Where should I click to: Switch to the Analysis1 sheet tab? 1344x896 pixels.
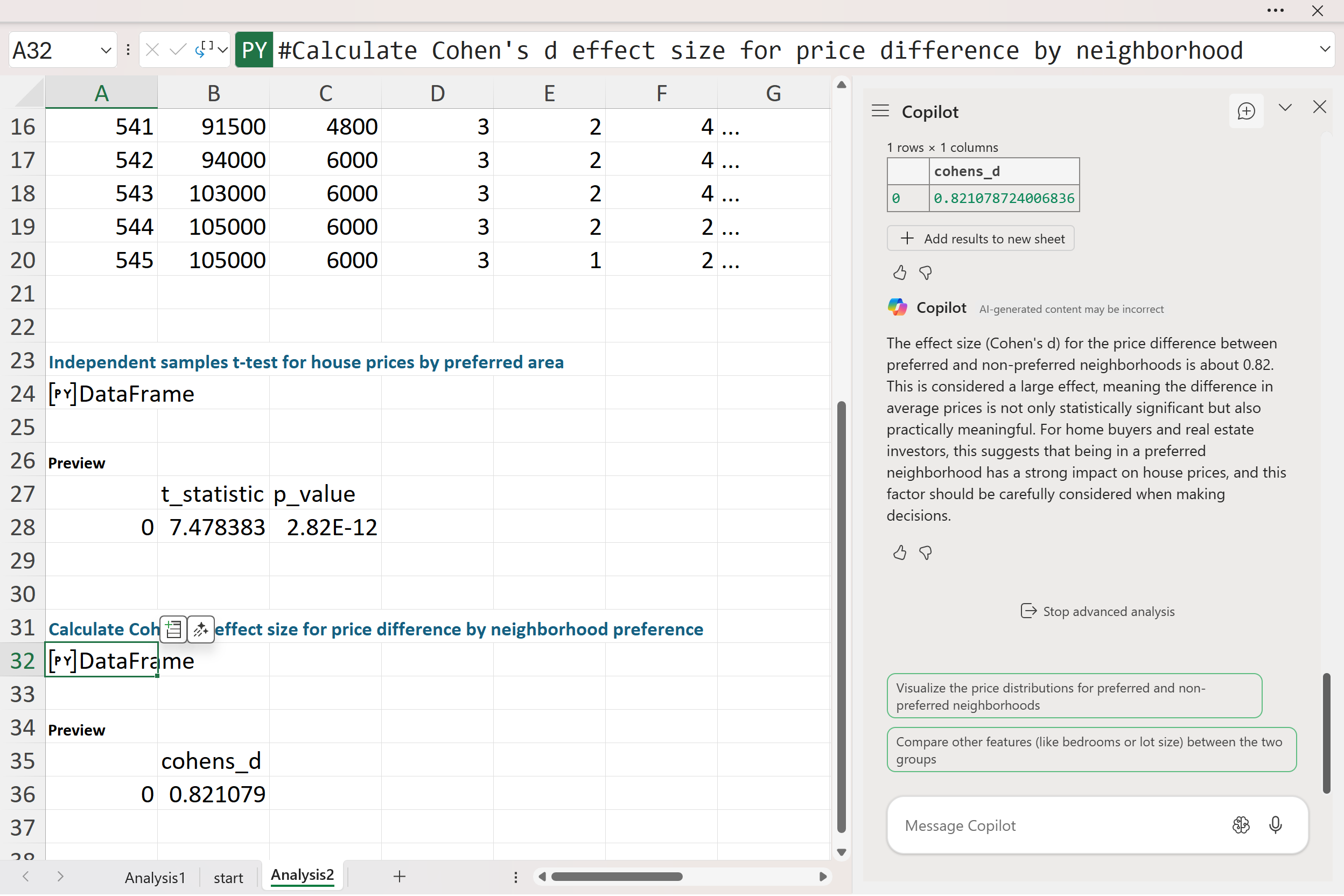(x=155, y=877)
